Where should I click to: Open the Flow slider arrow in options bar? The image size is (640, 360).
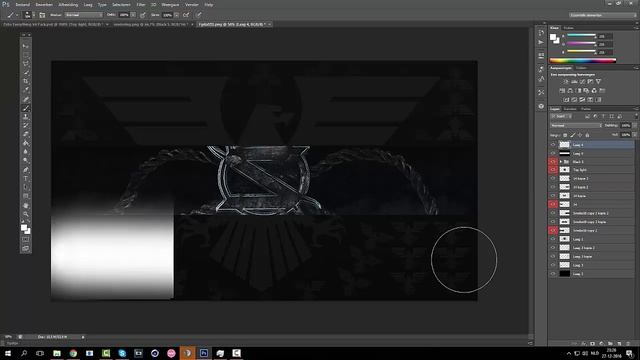coord(176,15)
